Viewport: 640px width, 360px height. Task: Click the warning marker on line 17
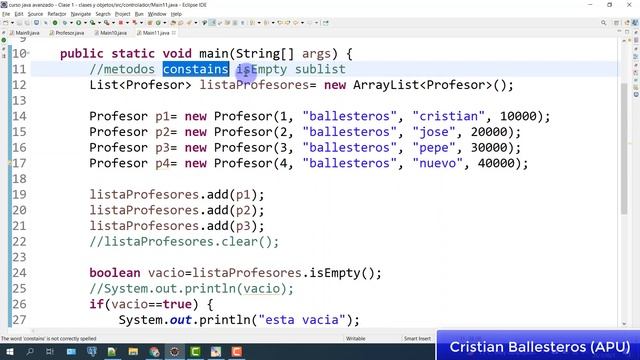tap(10, 163)
